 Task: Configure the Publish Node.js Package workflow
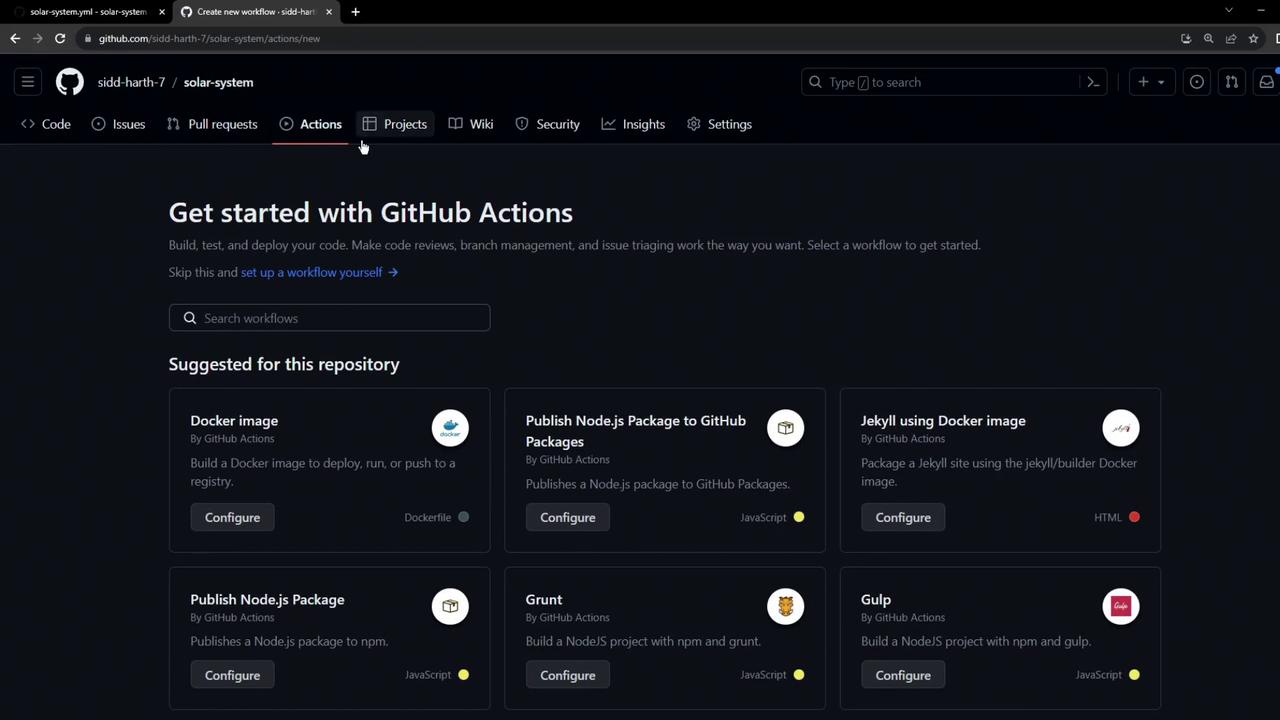(232, 675)
